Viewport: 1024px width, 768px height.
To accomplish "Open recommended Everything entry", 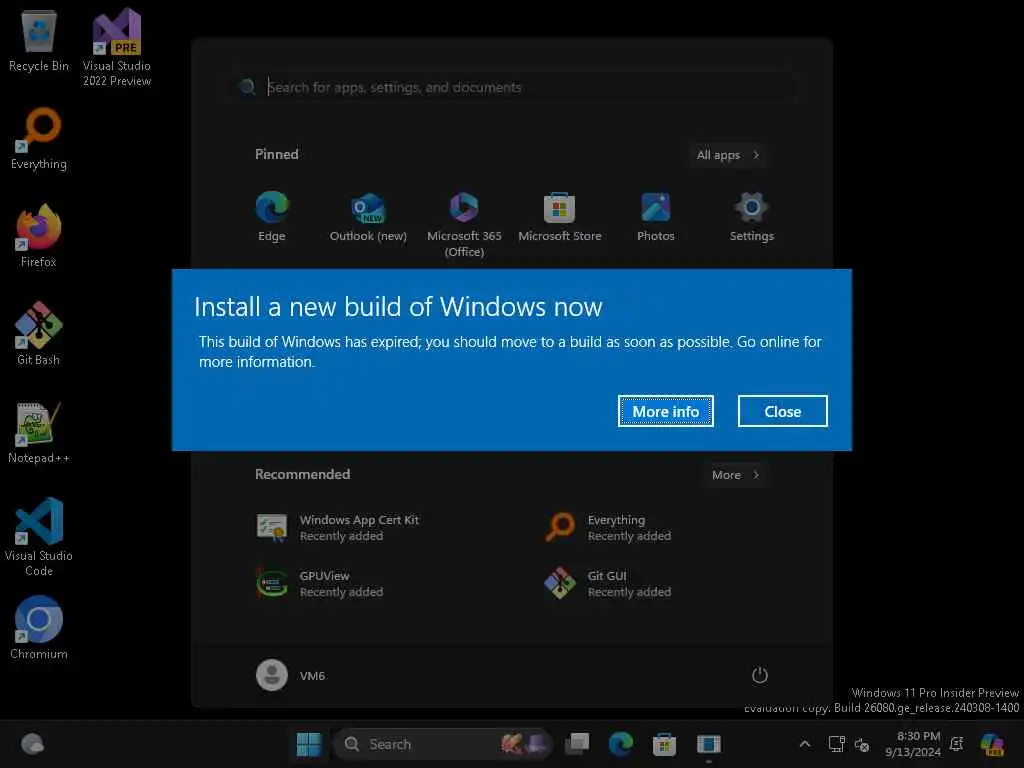I will pyautogui.click(x=609, y=528).
